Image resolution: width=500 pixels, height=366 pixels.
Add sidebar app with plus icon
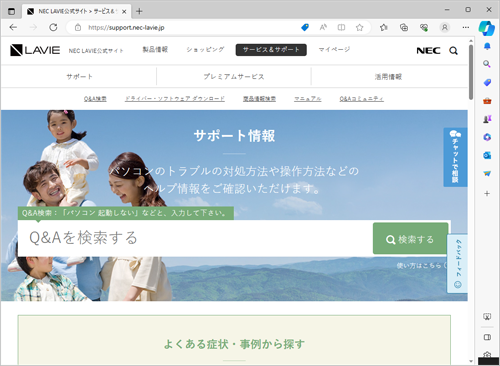pyautogui.click(x=487, y=193)
